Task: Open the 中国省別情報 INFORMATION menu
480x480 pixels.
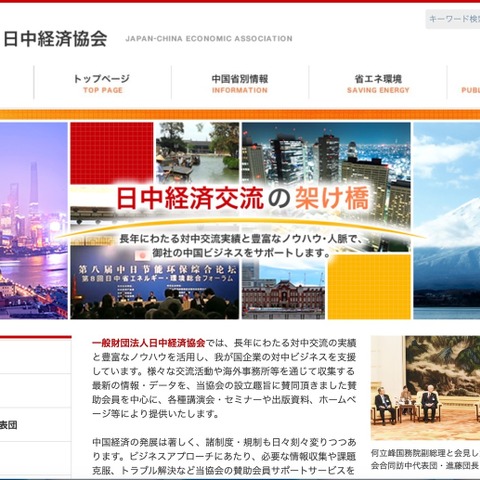Action: click(x=240, y=83)
